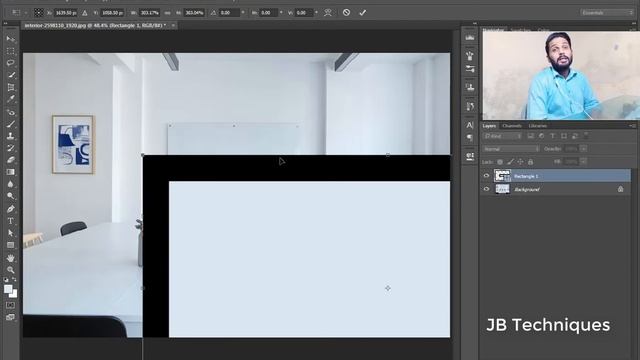Toggle the reference point location grid
This screenshot has width=640, height=360.
coord(38,13)
